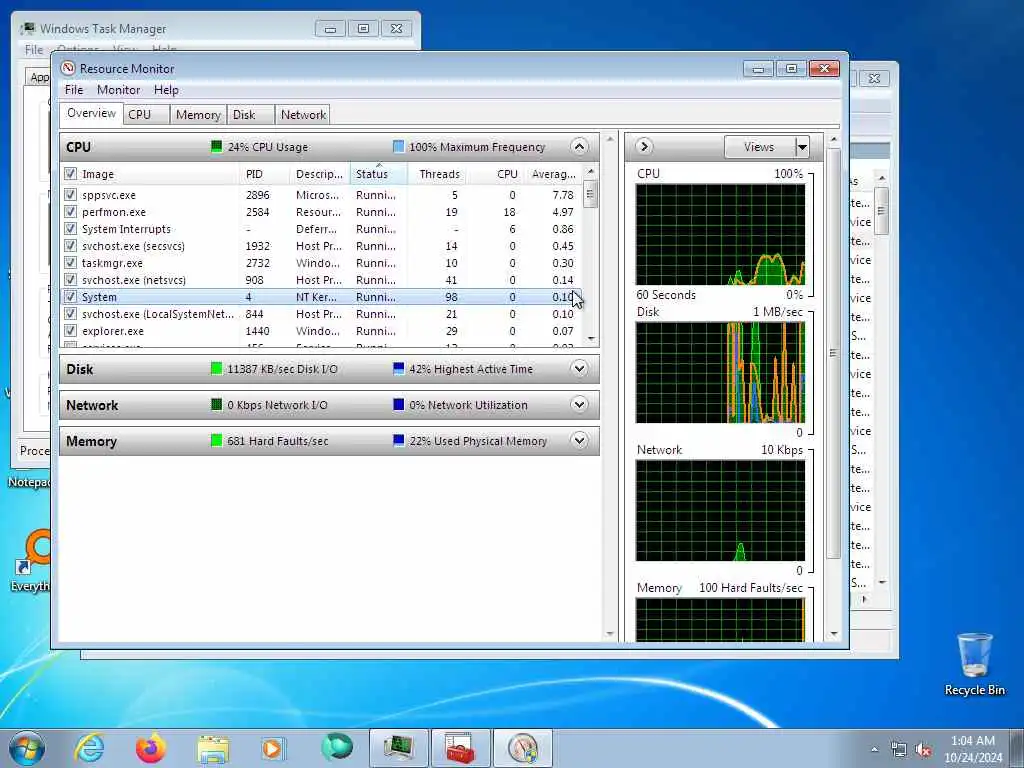Click the blue Maximum Frequency indicator square

tap(398, 146)
